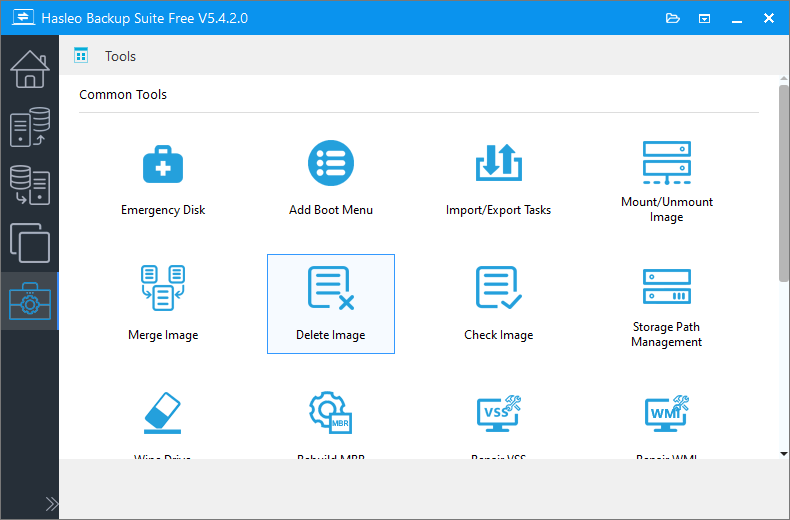
Task: Click the Add Boot Menu label
Action: click(331, 210)
